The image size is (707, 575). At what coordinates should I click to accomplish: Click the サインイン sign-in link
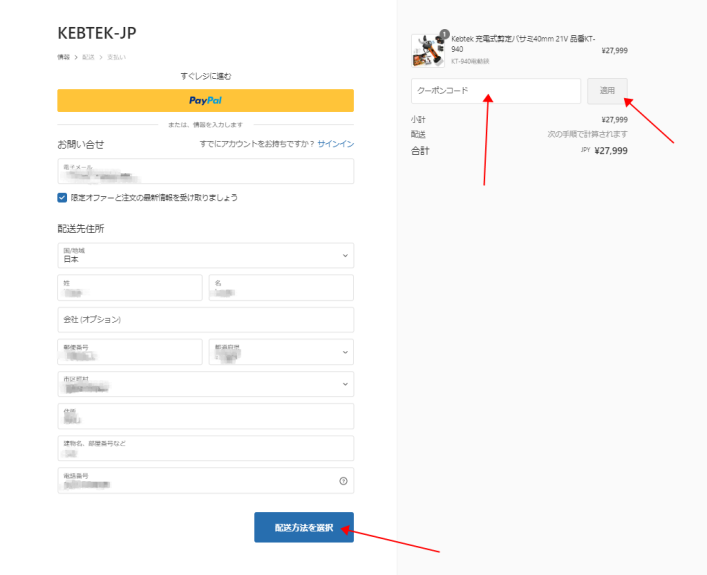[x=335, y=144]
